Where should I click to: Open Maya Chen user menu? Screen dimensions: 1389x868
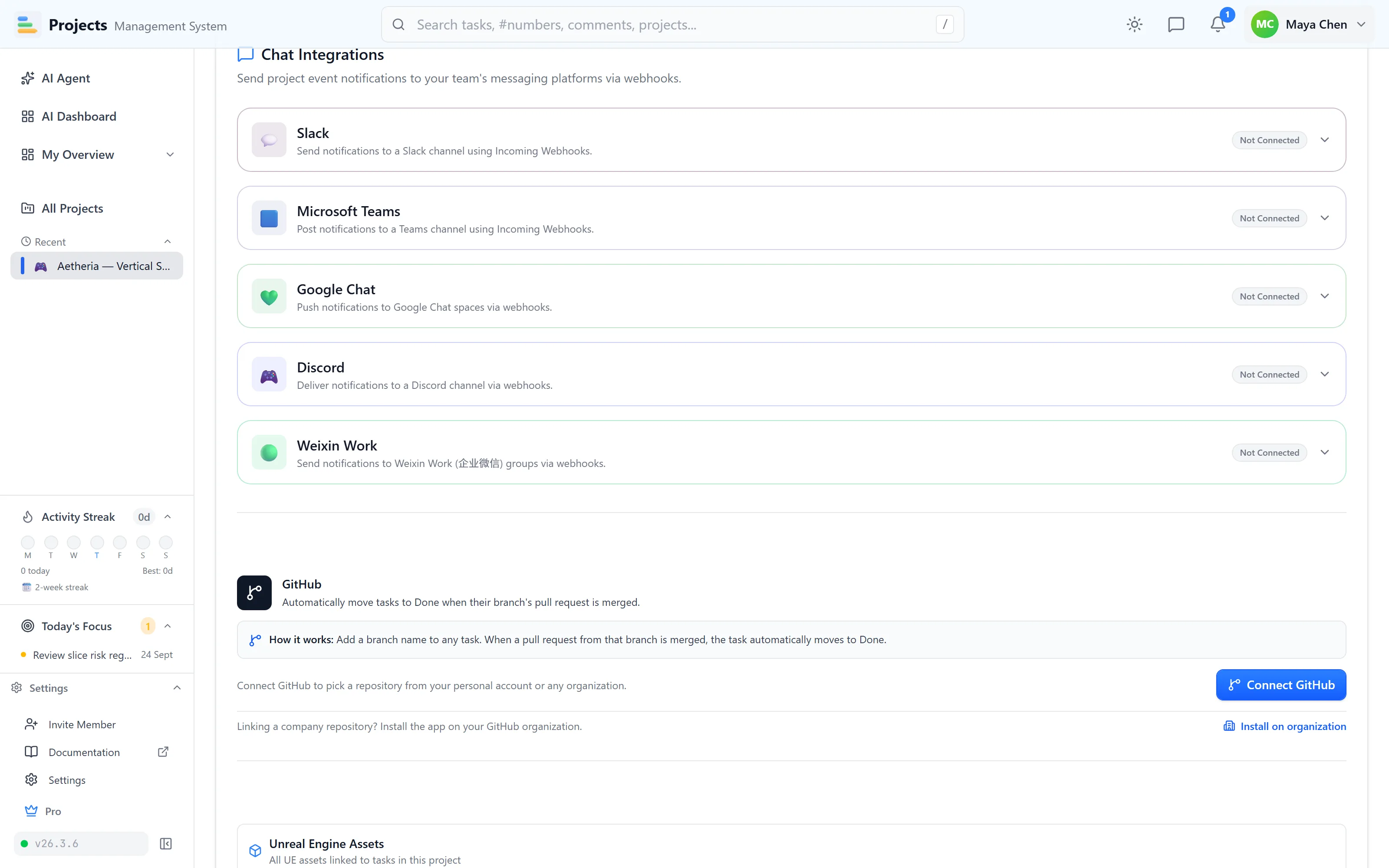(1309, 24)
